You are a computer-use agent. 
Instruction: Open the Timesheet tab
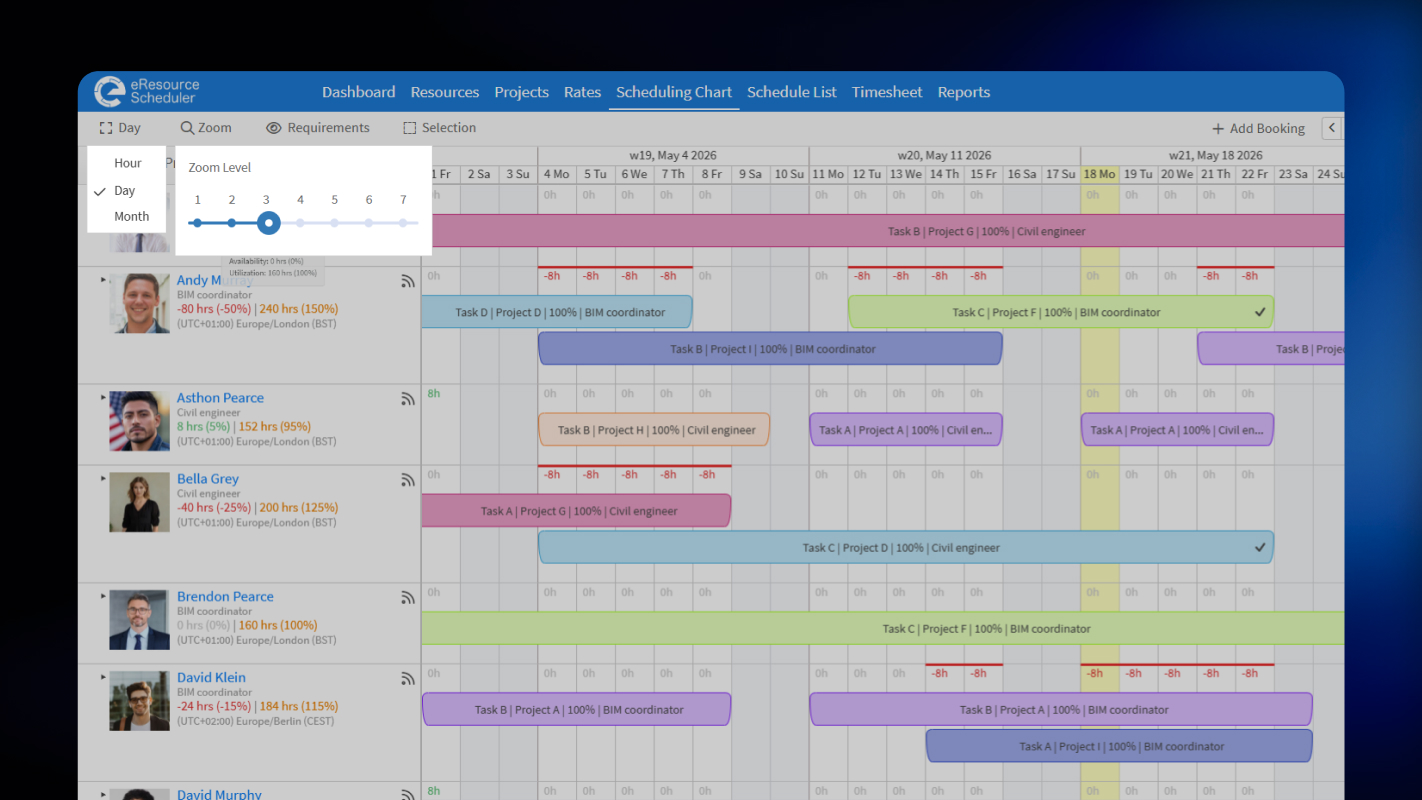tap(887, 92)
